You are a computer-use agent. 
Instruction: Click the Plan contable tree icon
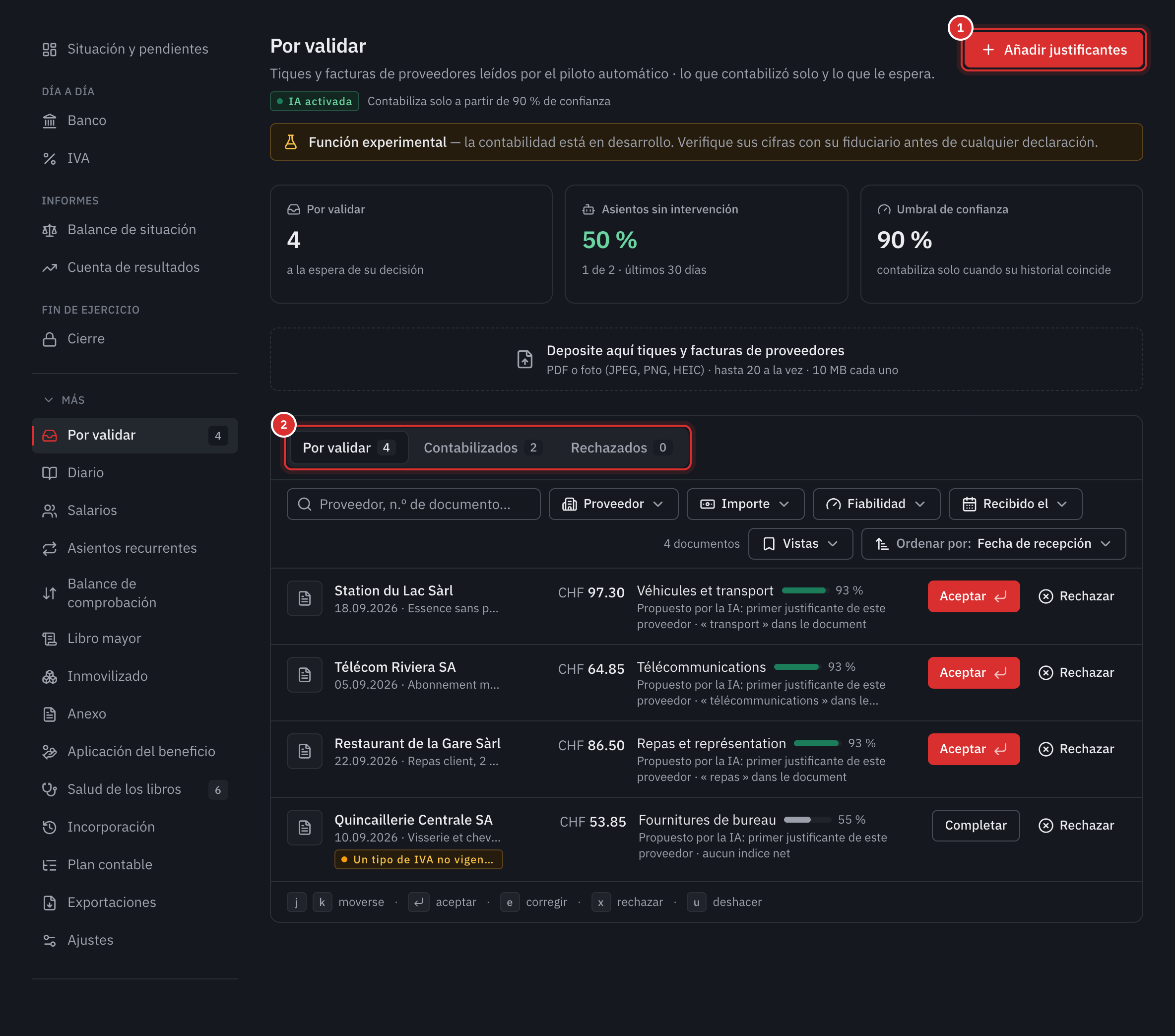click(x=50, y=865)
